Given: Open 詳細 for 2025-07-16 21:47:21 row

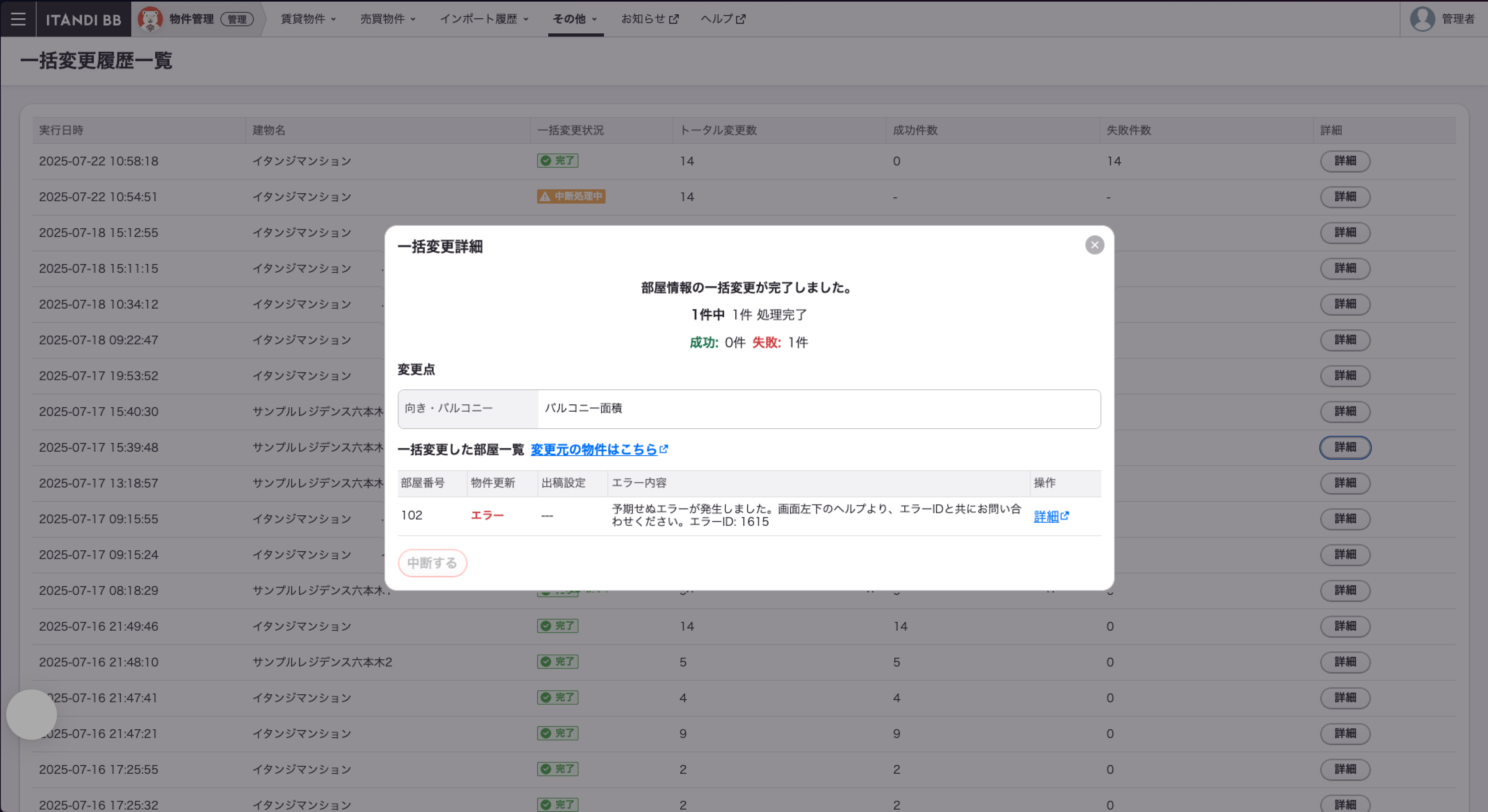Looking at the screenshot, I should (x=1345, y=734).
